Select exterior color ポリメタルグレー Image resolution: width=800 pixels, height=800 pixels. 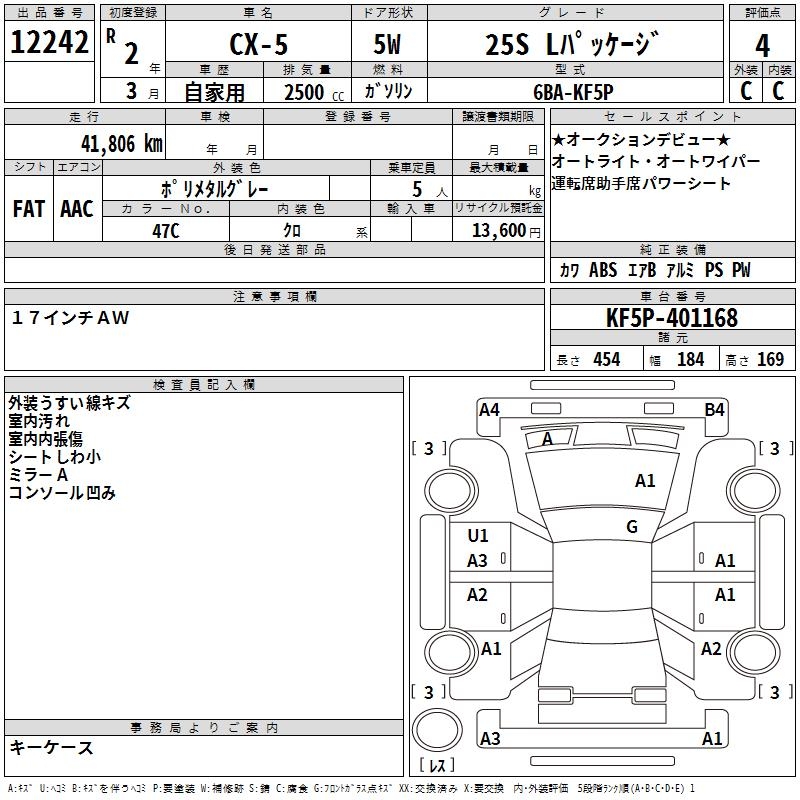pos(214,189)
